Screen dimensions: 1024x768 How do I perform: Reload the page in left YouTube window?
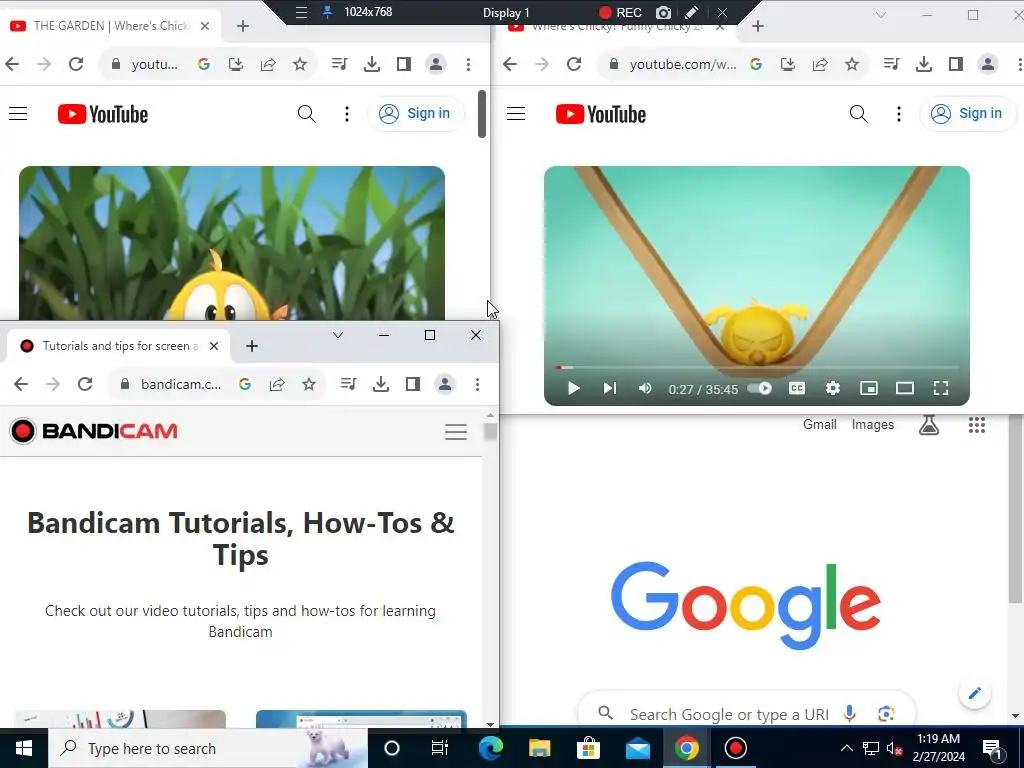[x=76, y=64]
